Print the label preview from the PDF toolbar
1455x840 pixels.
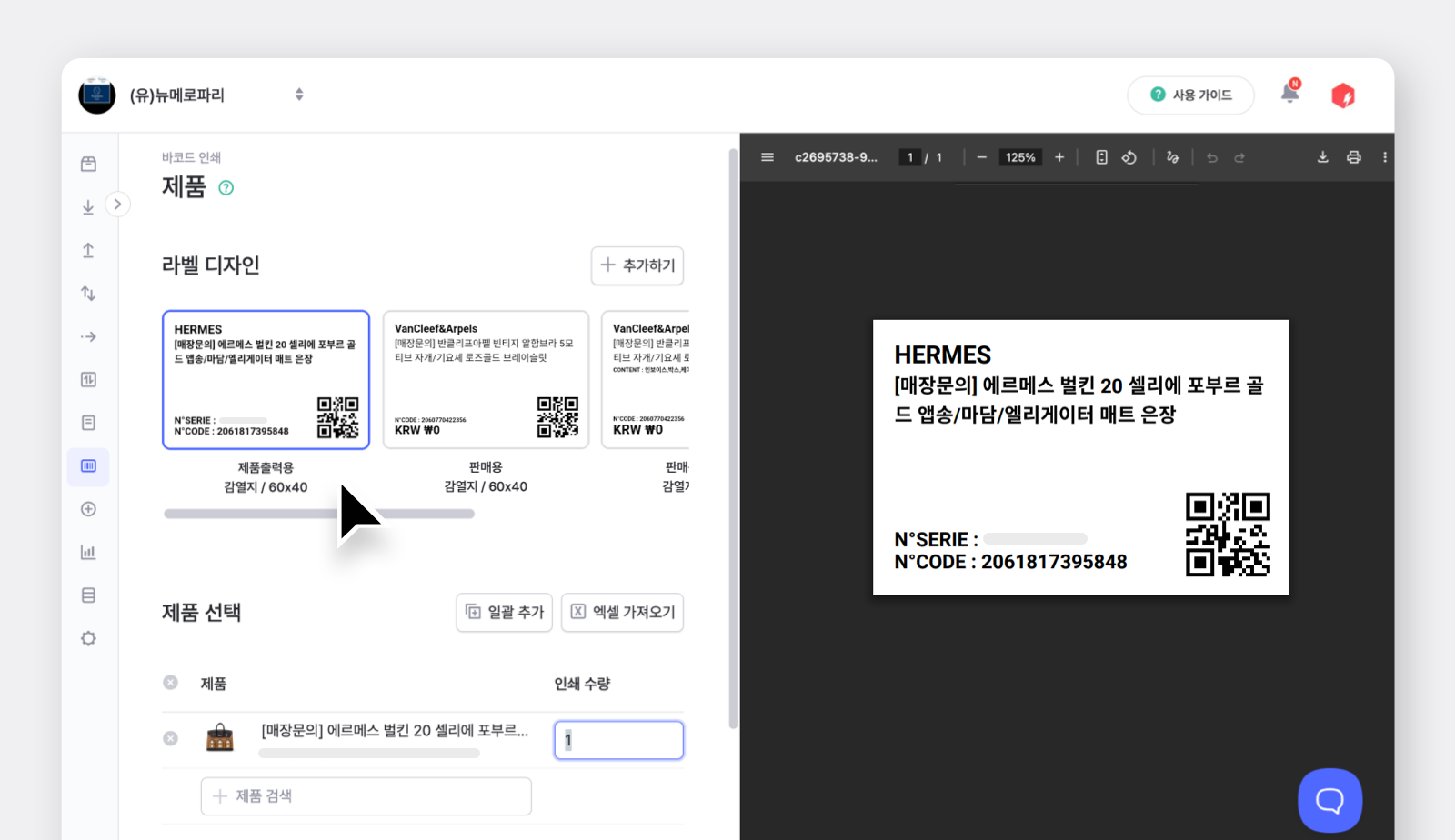pyautogui.click(x=1354, y=156)
